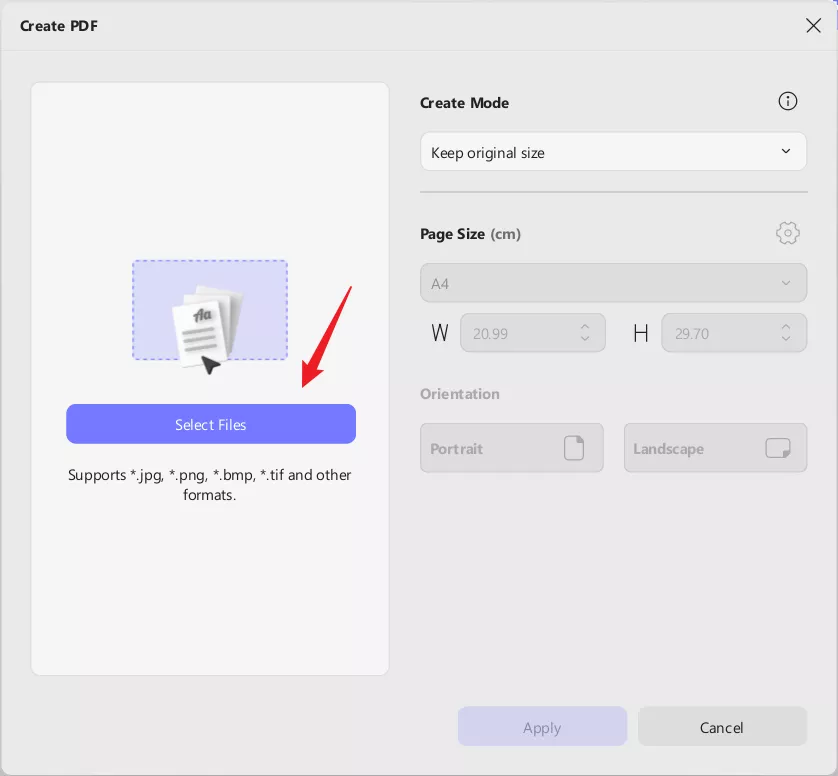Close the Create PDF dialog
Screen dimensions: 838x776
(813, 26)
